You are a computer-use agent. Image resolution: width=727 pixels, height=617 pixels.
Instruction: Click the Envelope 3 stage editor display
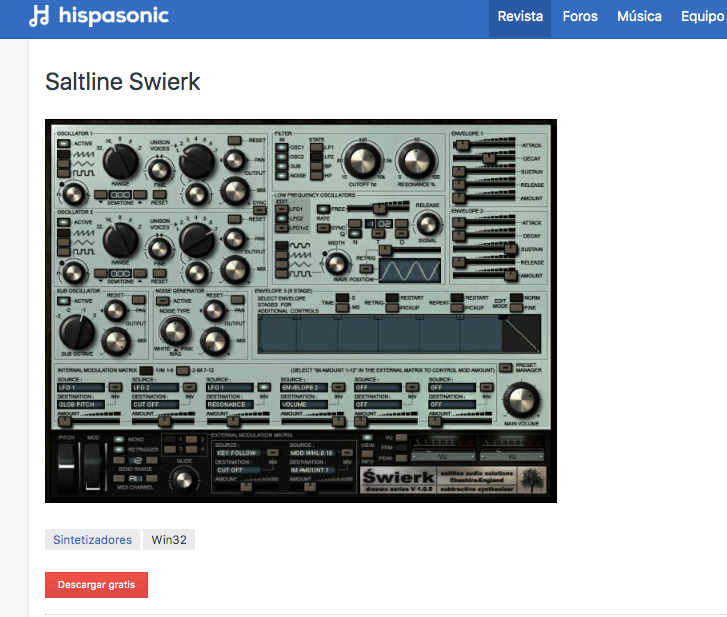(399, 334)
